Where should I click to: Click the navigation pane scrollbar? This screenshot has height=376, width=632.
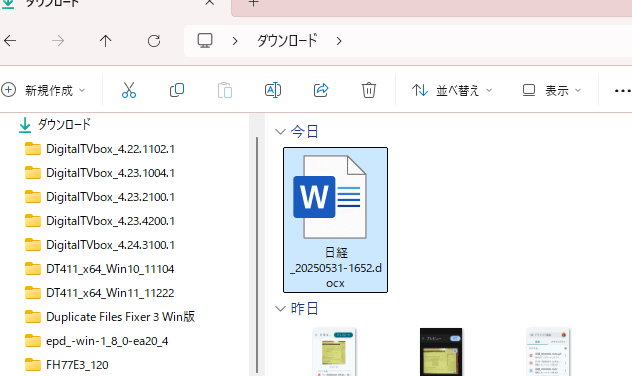click(257, 255)
